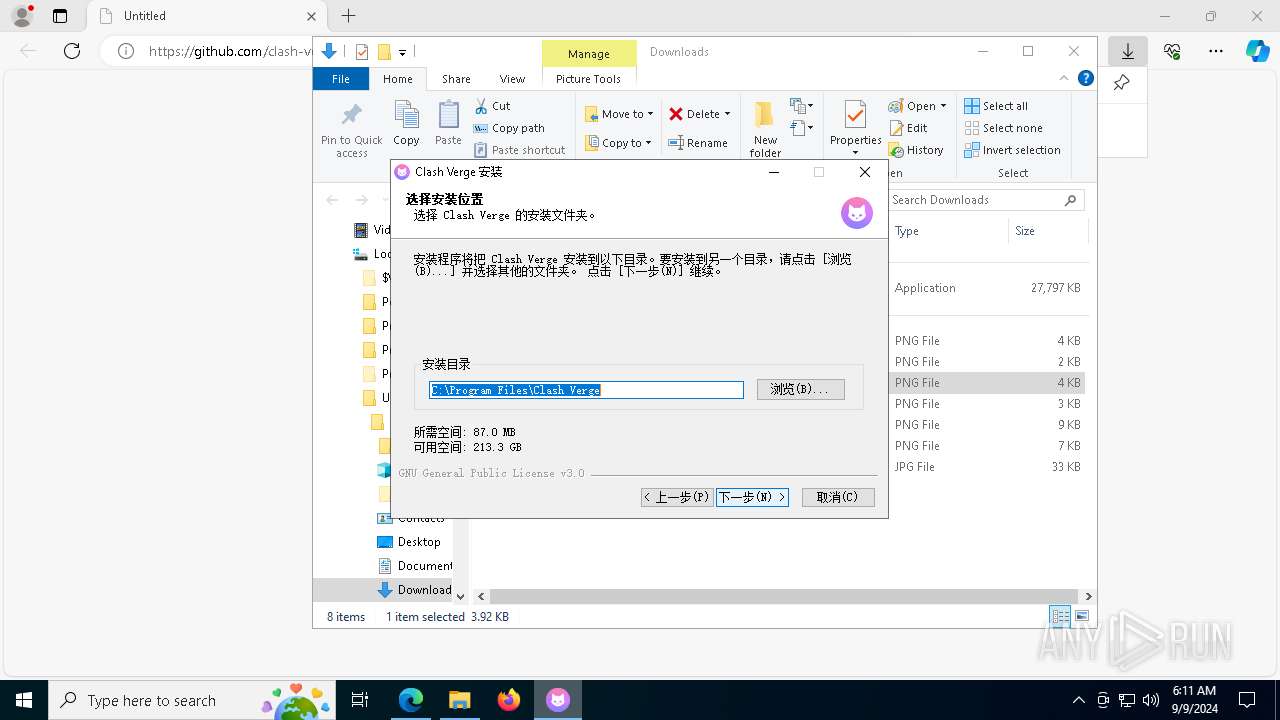Expand Properties dropdown arrow
This screenshot has height=720, width=1280.
(x=855, y=152)
